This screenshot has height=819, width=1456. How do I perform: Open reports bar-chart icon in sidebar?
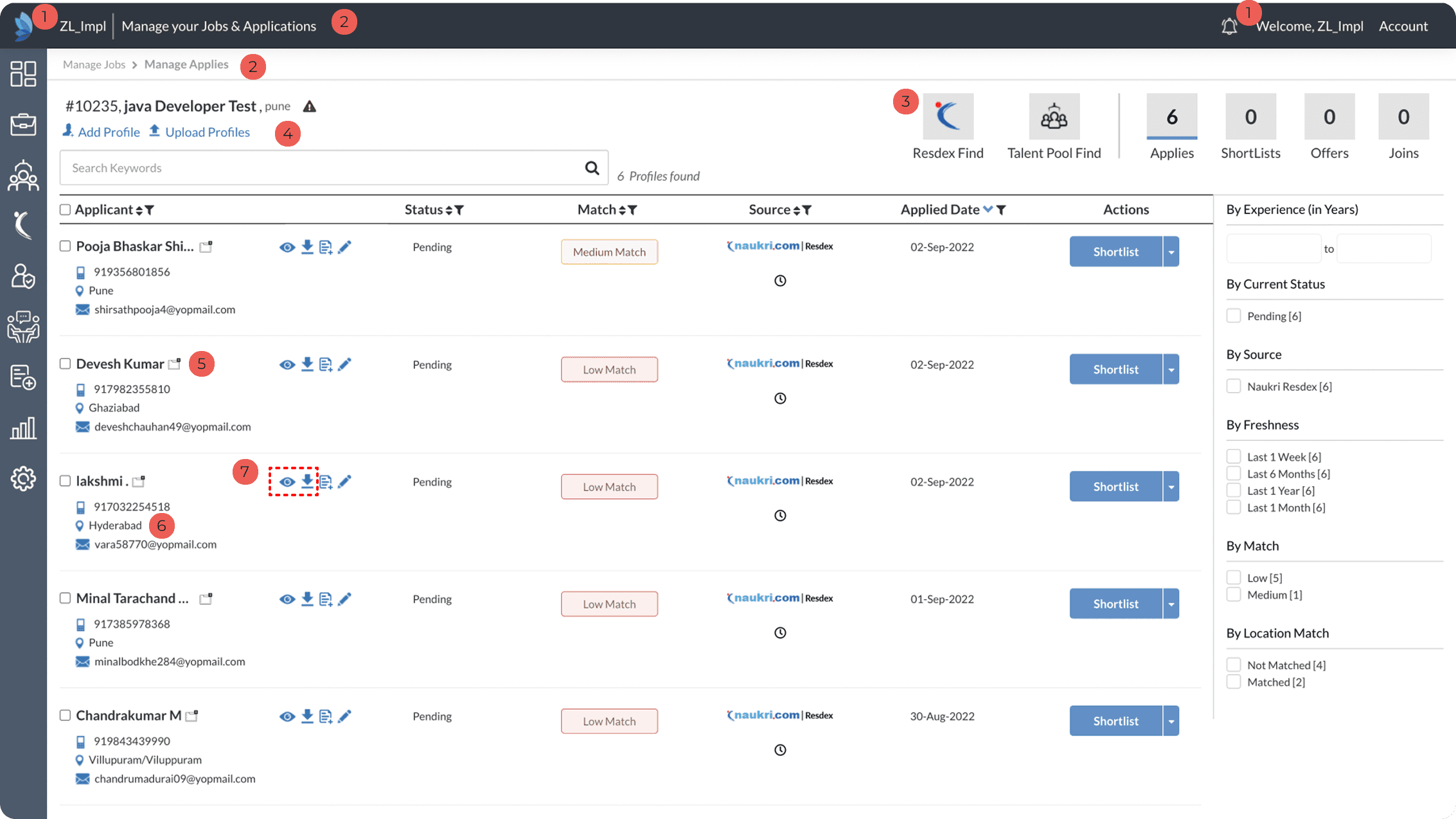23,428
